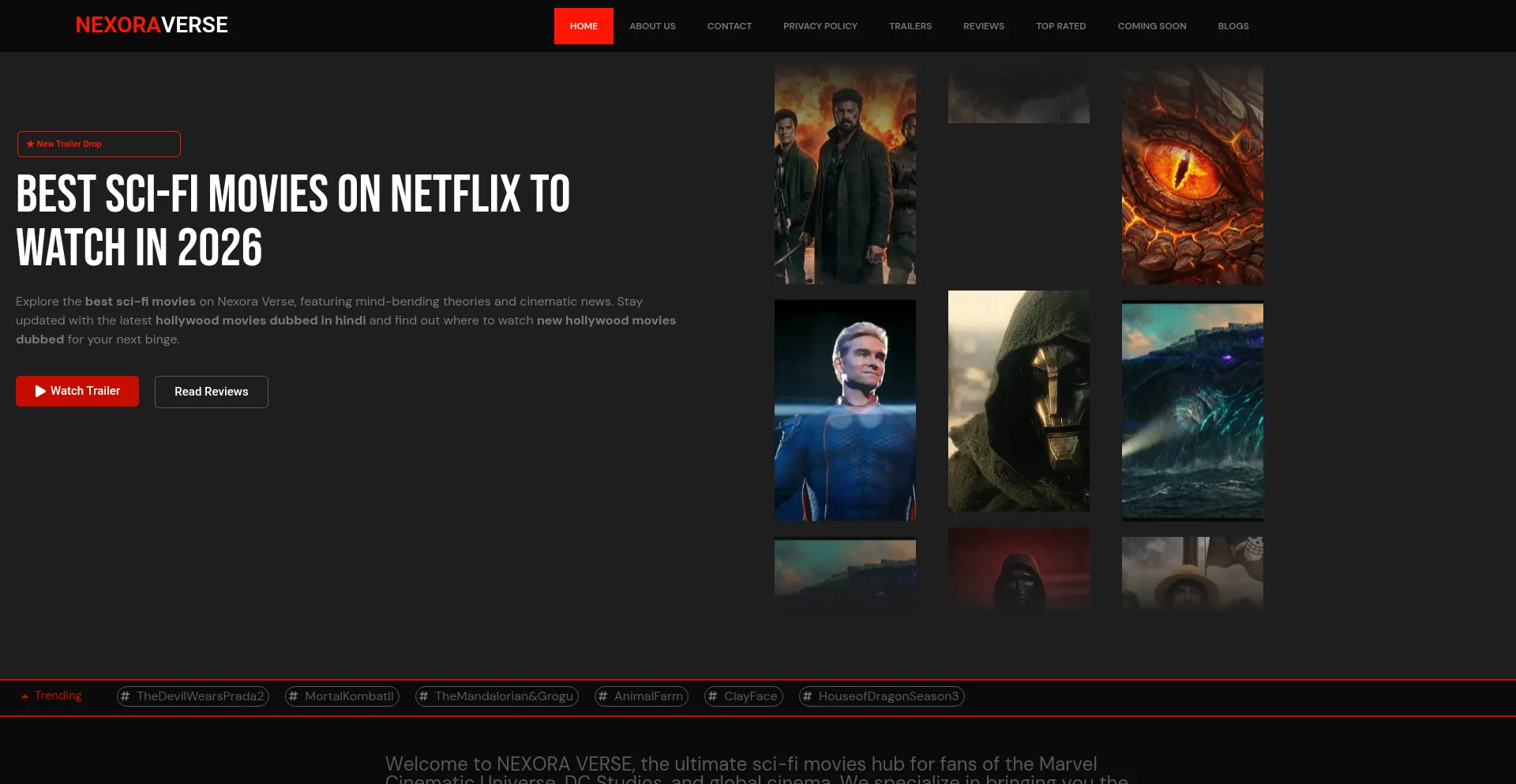The width and height of the screenshot is (1516, 784).
Task: Open the straw hat character poster
Action: pyautogui.click(x=1192, y=573)
